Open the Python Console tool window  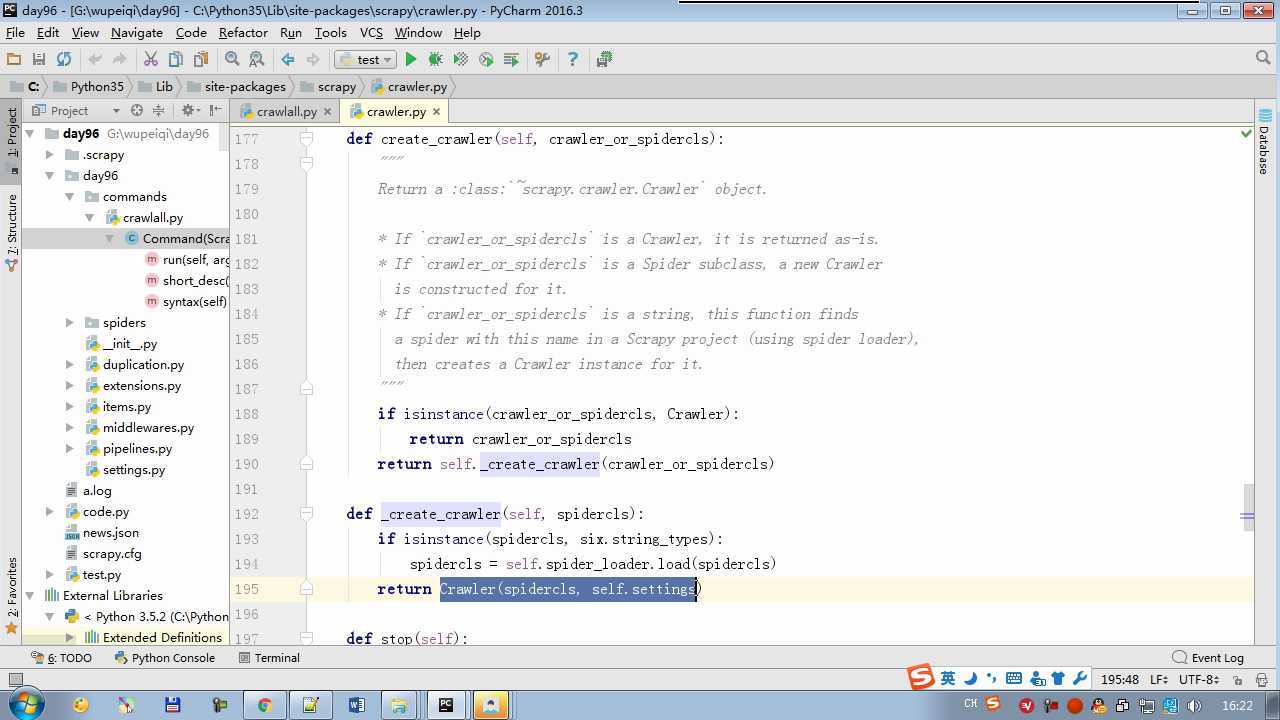click(164, 658)
